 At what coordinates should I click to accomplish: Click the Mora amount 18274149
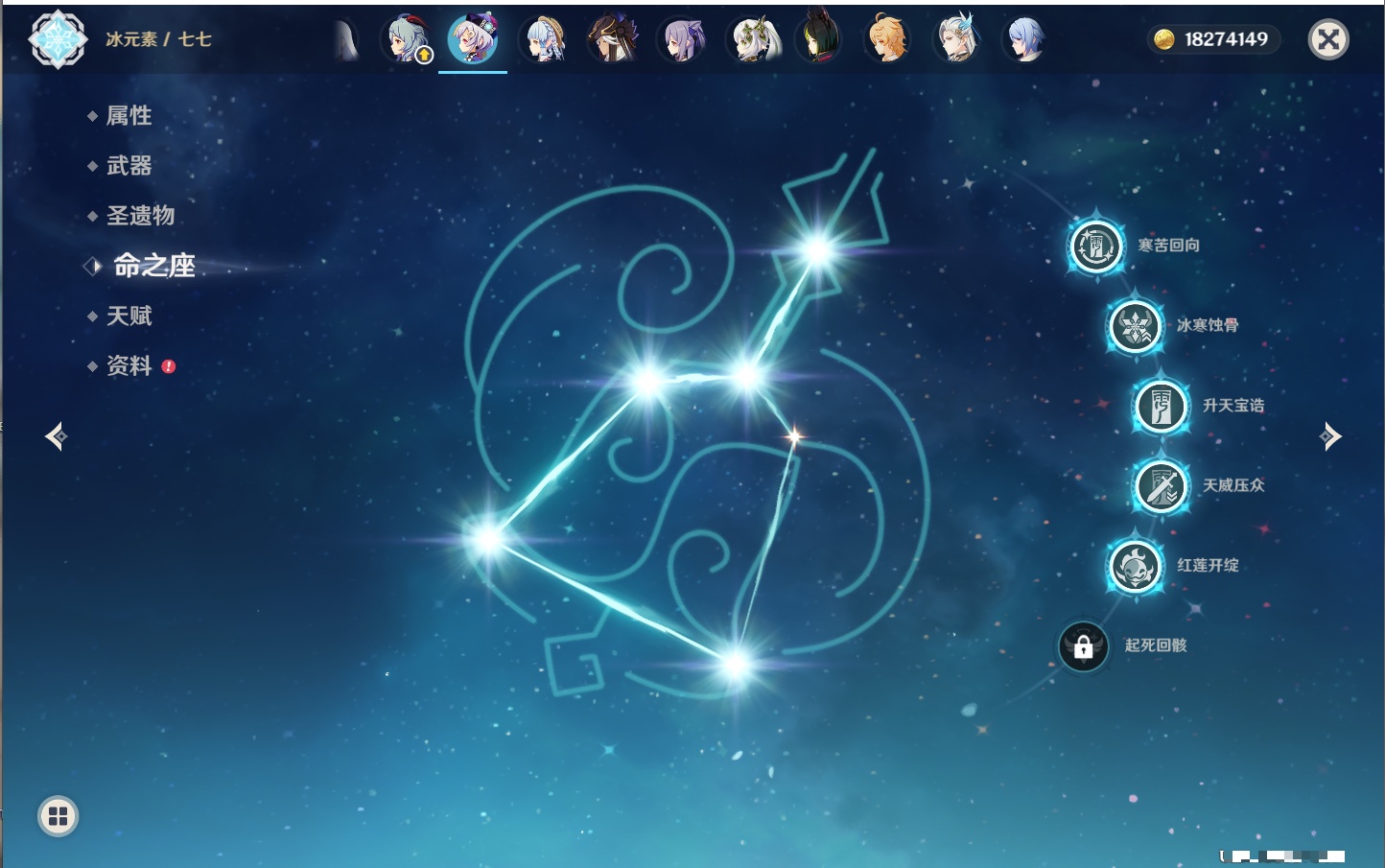click(x=1226, y=39)
